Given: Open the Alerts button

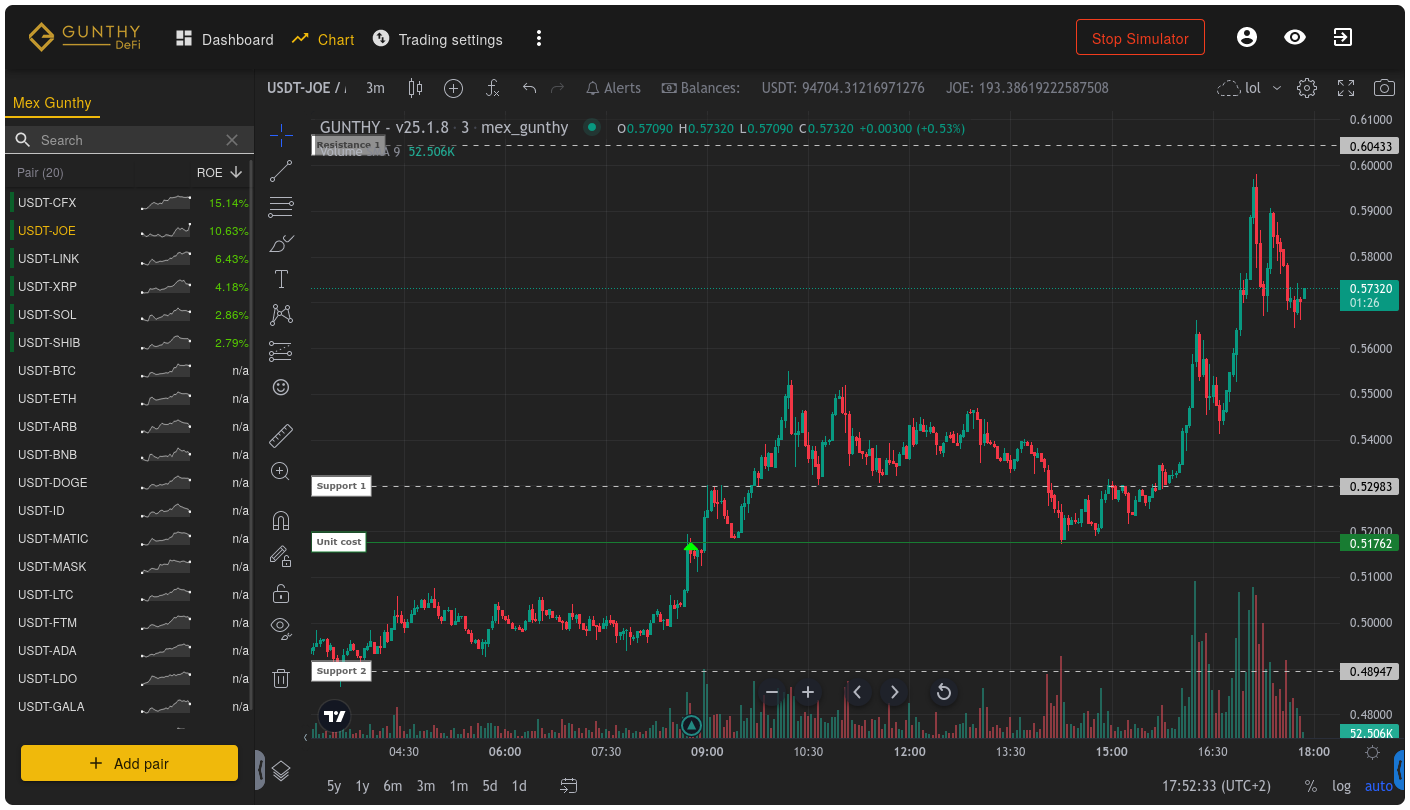Looking at the screenshot, I should click(613, 88).
